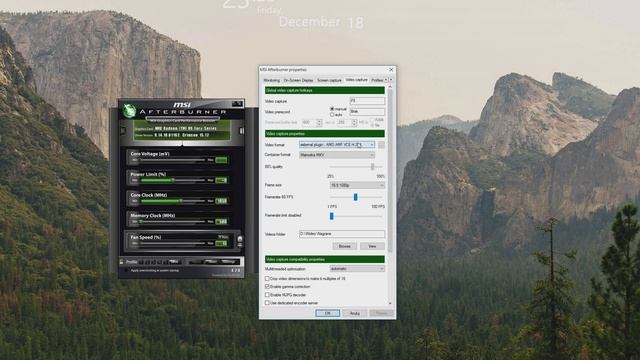Uncheck Enable gamma correction
This screenshot has height=360, width=640.
coord(267,287)
